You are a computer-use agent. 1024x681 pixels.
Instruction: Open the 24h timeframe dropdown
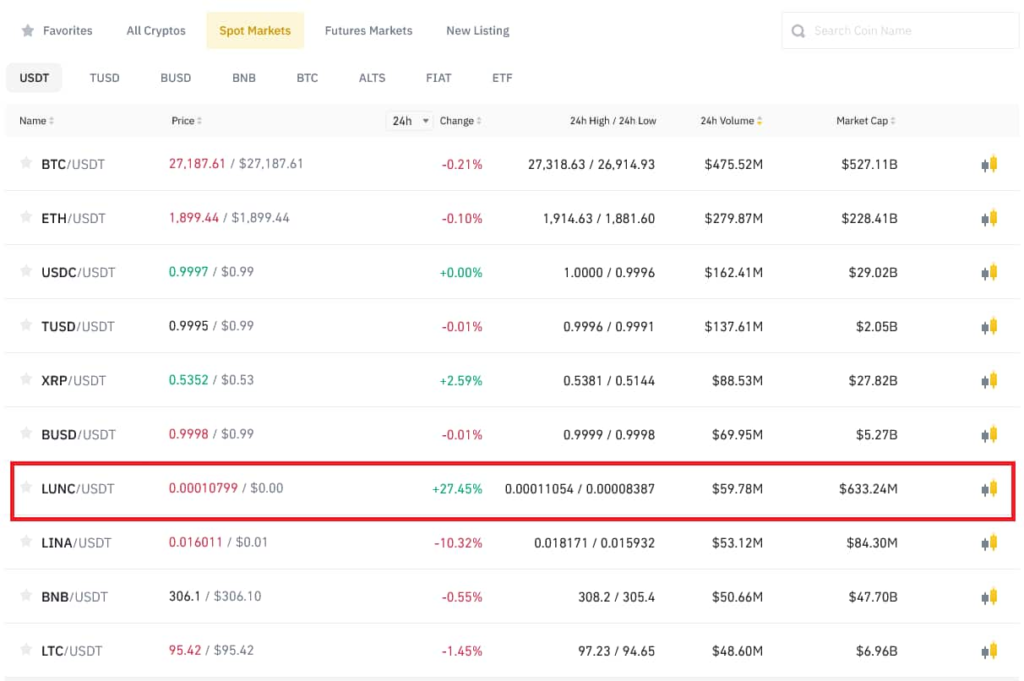coord(409,121)
